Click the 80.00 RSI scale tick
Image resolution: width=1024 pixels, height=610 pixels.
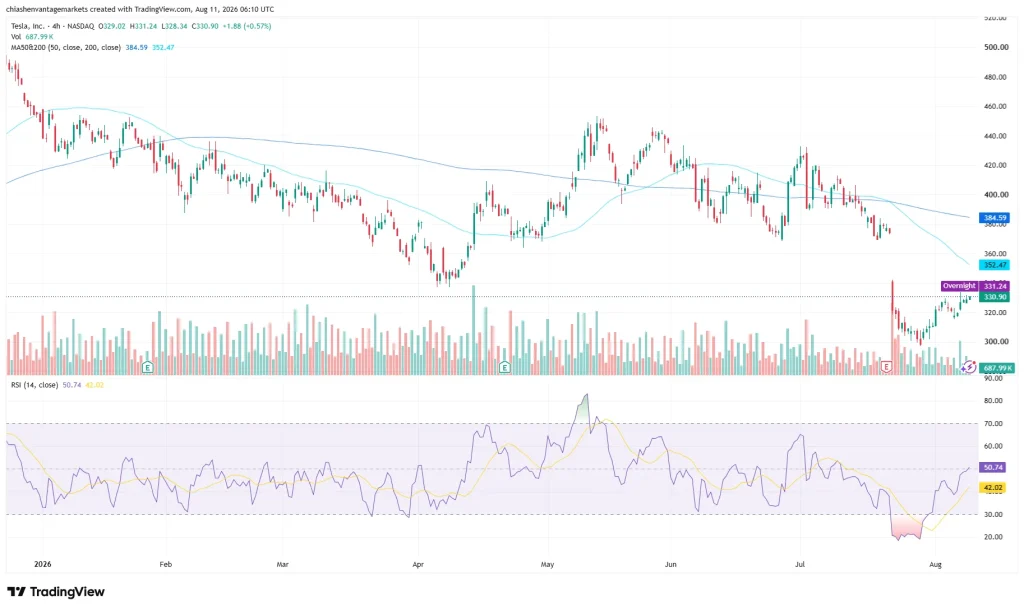(993, 400)
